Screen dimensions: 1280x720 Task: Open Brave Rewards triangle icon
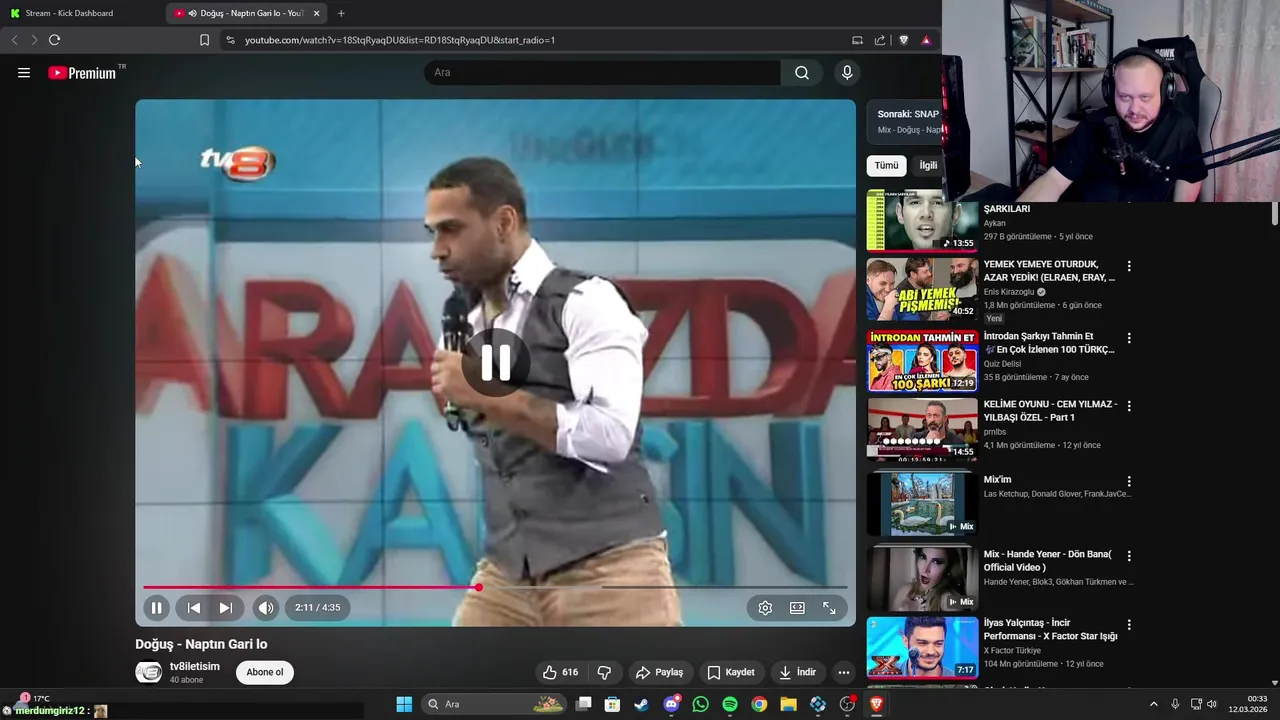pos(926,40)
